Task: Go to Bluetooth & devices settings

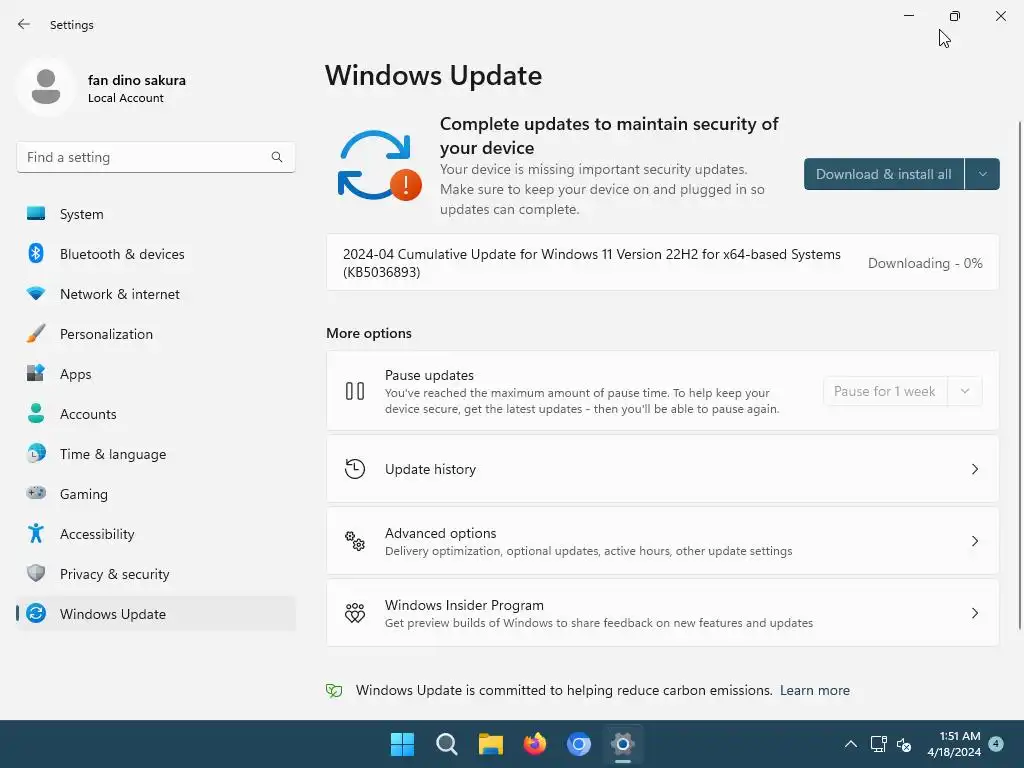Action: coord(156,253)
